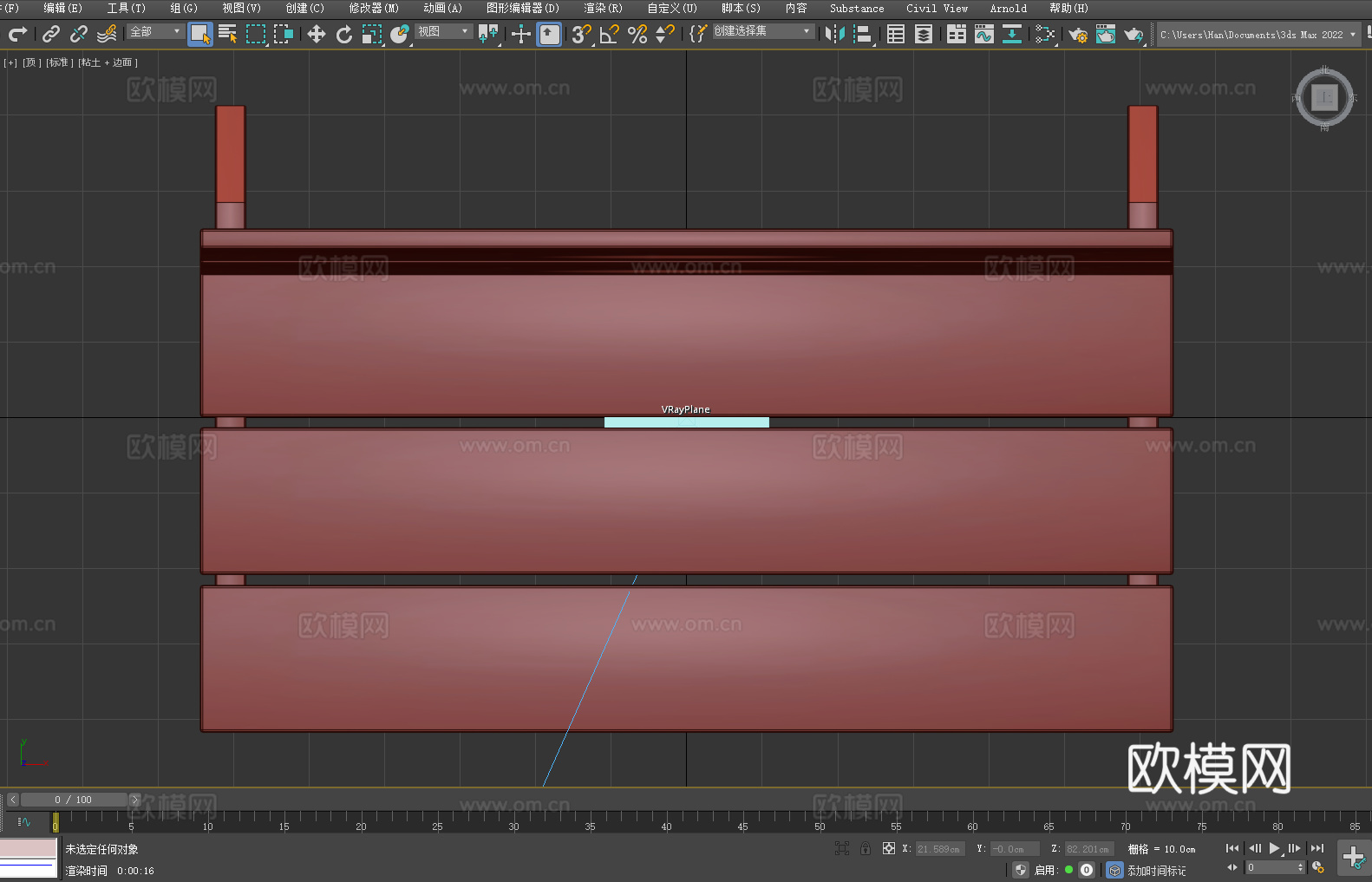Open the project path dropdown arrow

(x=1352, y=35)
